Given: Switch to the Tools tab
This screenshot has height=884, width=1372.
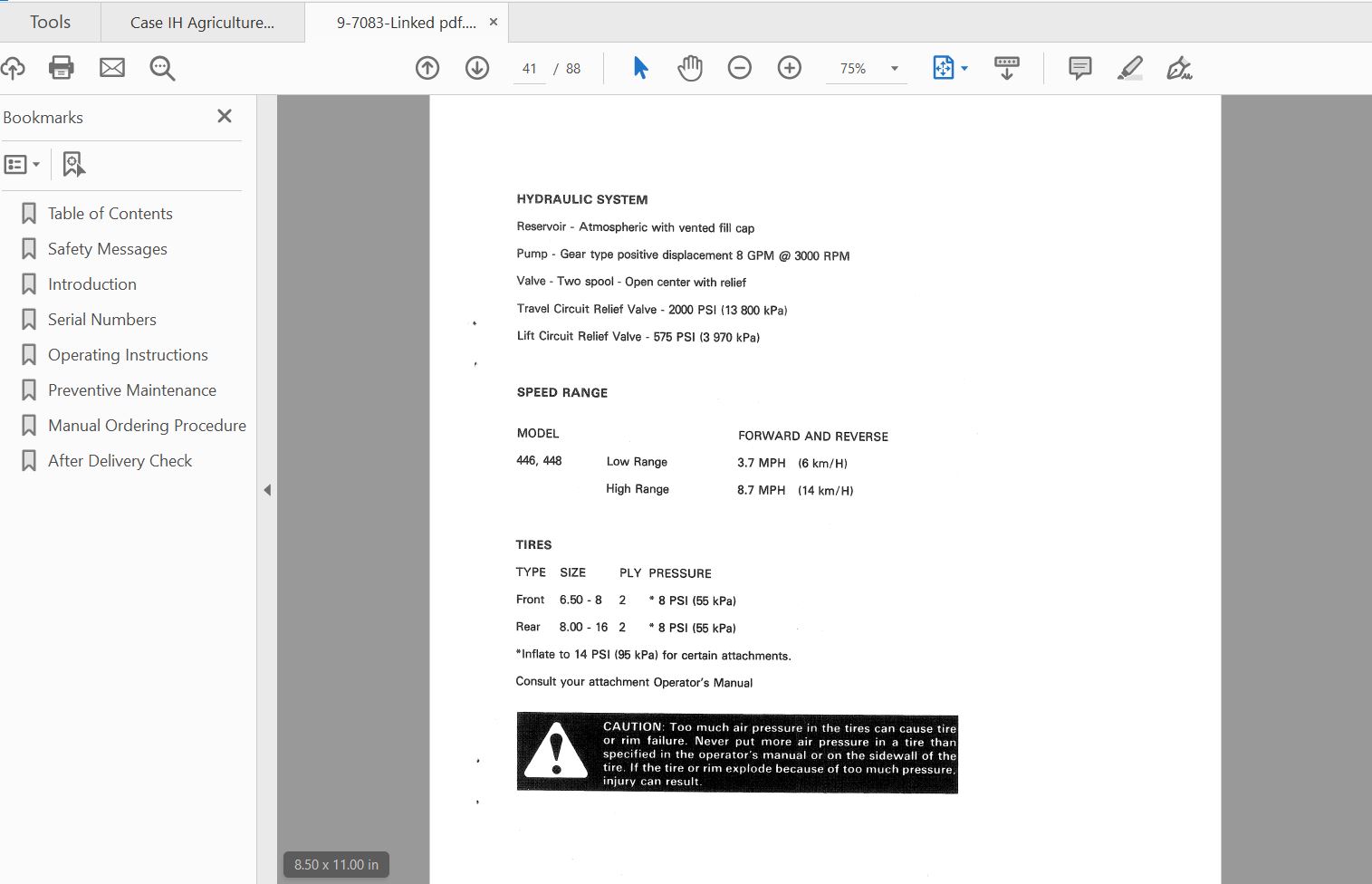Looking at the screenshot, I should [50, 22].
